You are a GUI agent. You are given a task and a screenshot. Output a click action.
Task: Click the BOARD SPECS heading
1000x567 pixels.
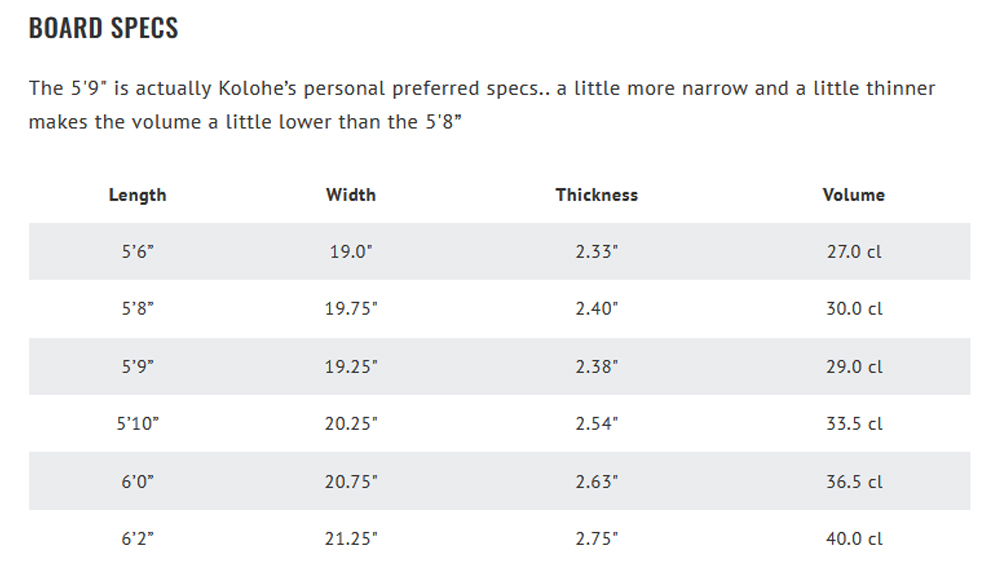(103, 28)
